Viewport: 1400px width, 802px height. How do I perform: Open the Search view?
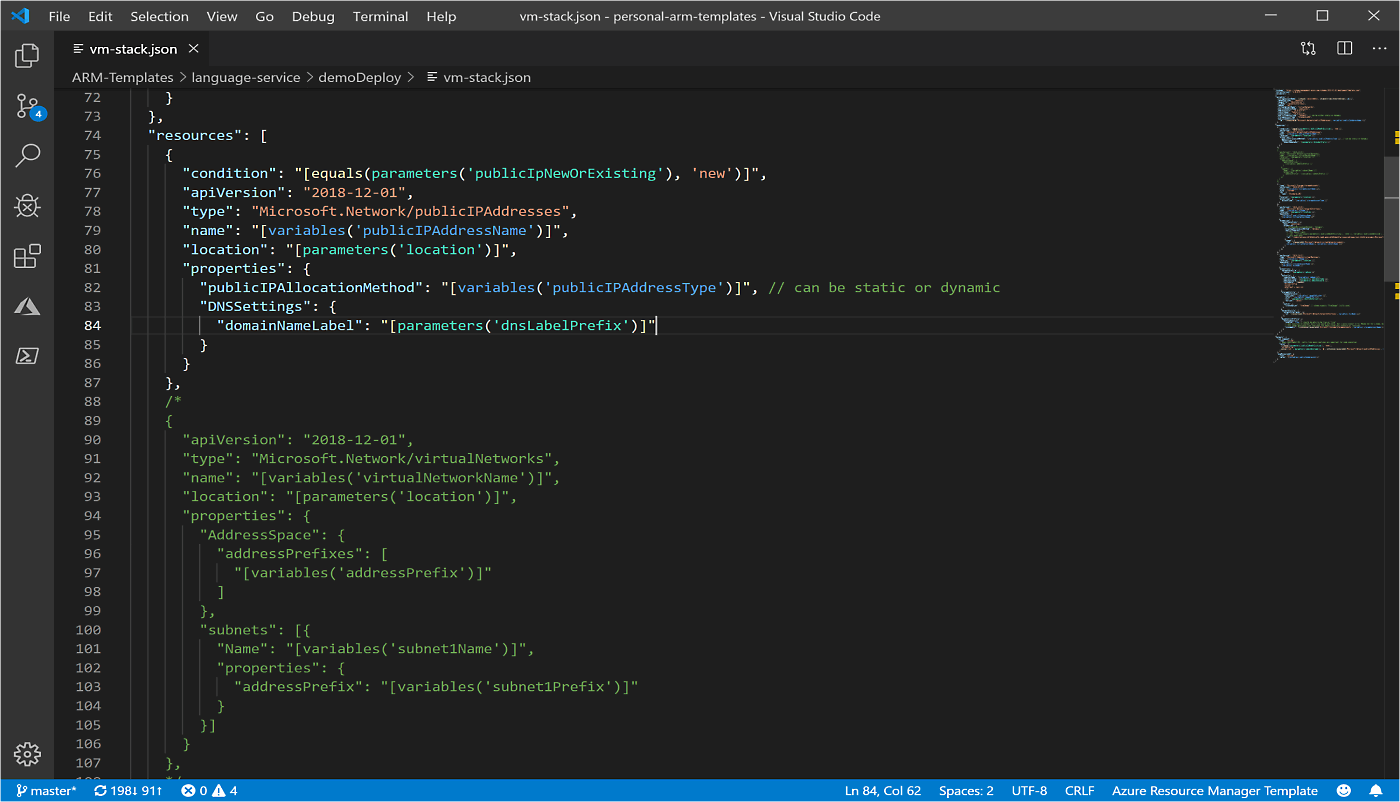click(x=27, y=155)
